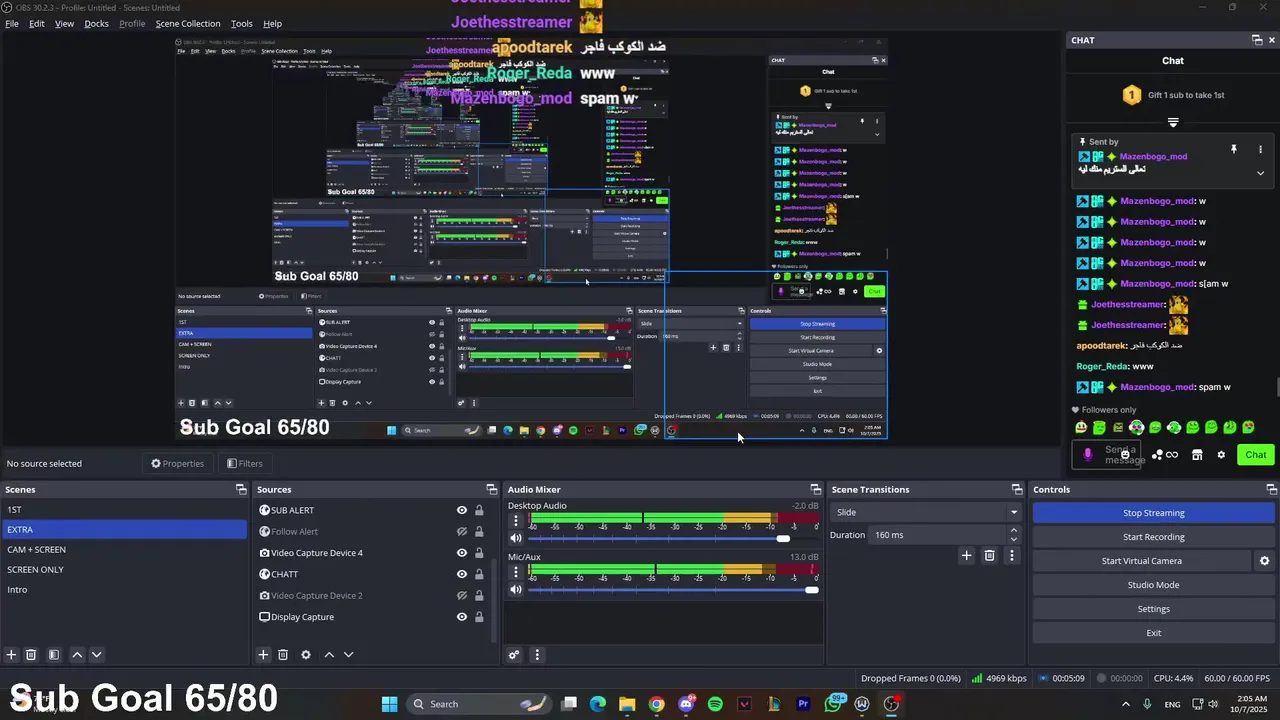Hide CHATT source eye icon
1280x720 pixels.
coord(461,574)
